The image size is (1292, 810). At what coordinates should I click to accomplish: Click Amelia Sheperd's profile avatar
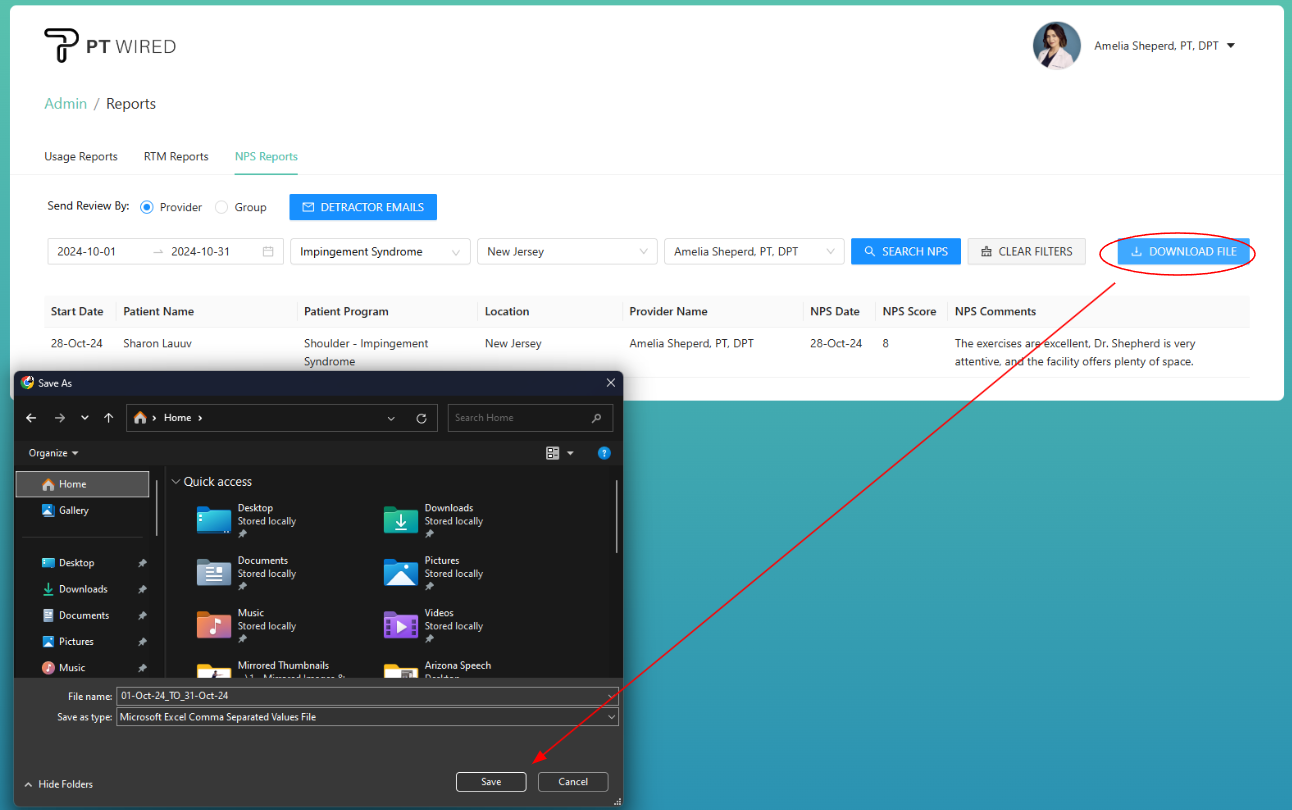tap(1056, 46)
